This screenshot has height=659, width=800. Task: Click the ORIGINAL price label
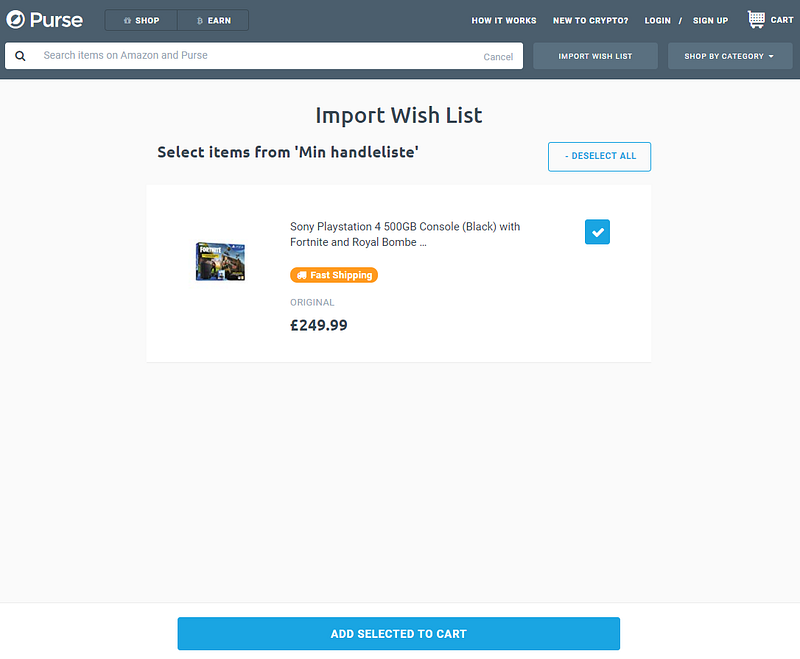(312, 302)
